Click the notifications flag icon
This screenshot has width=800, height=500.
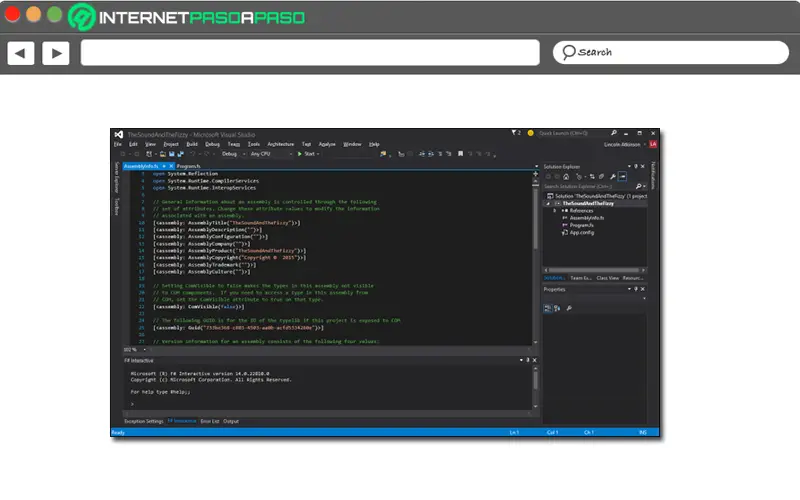[514, 133]
